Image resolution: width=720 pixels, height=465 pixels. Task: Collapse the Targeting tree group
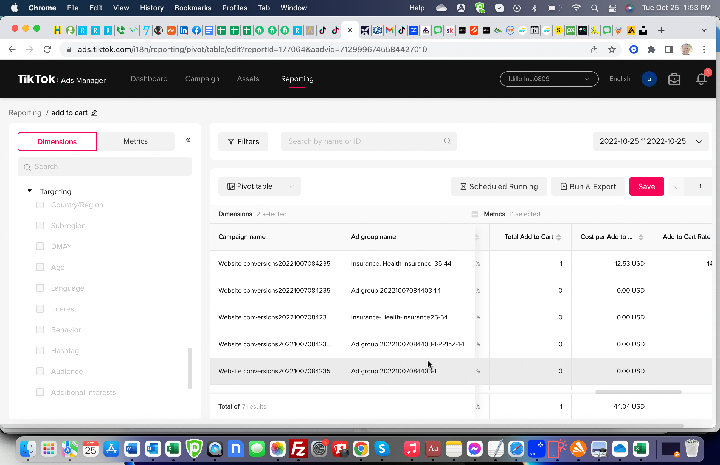(30, 191)
